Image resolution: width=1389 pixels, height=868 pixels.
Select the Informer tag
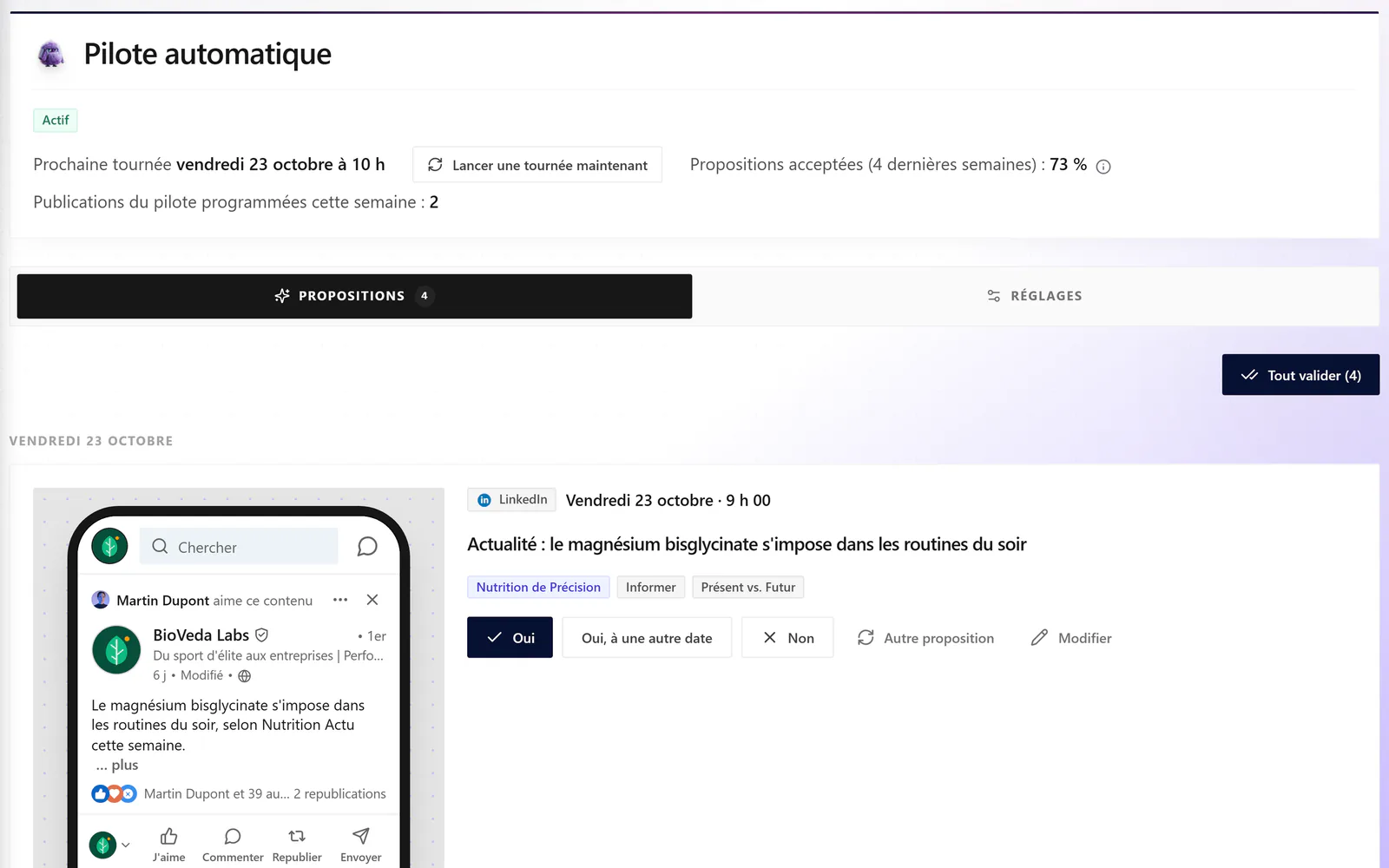click(651, 588)
